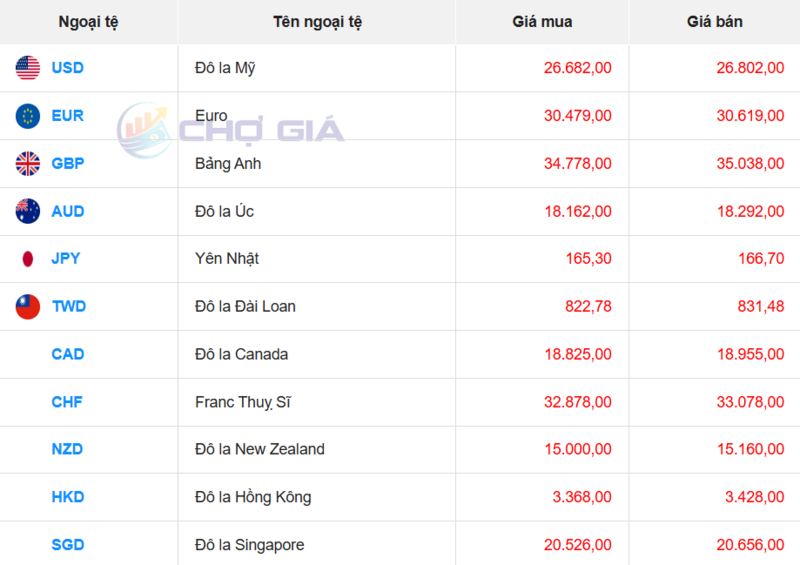Click the HKD currency link
This screenshot has height=565, width=800.
point(67,497)
